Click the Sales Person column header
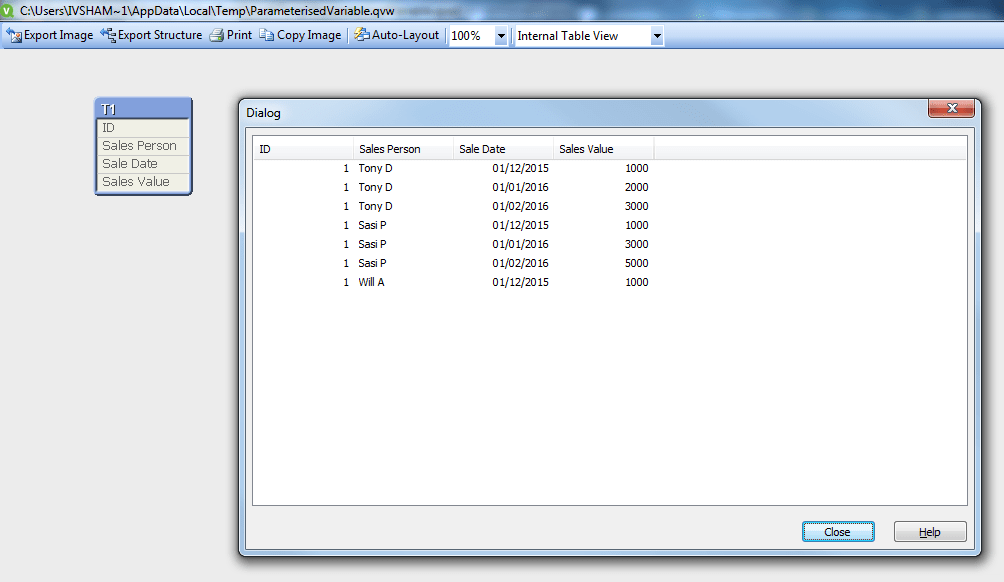Viewport: 1004px width, 582px height. click(403, 149)
